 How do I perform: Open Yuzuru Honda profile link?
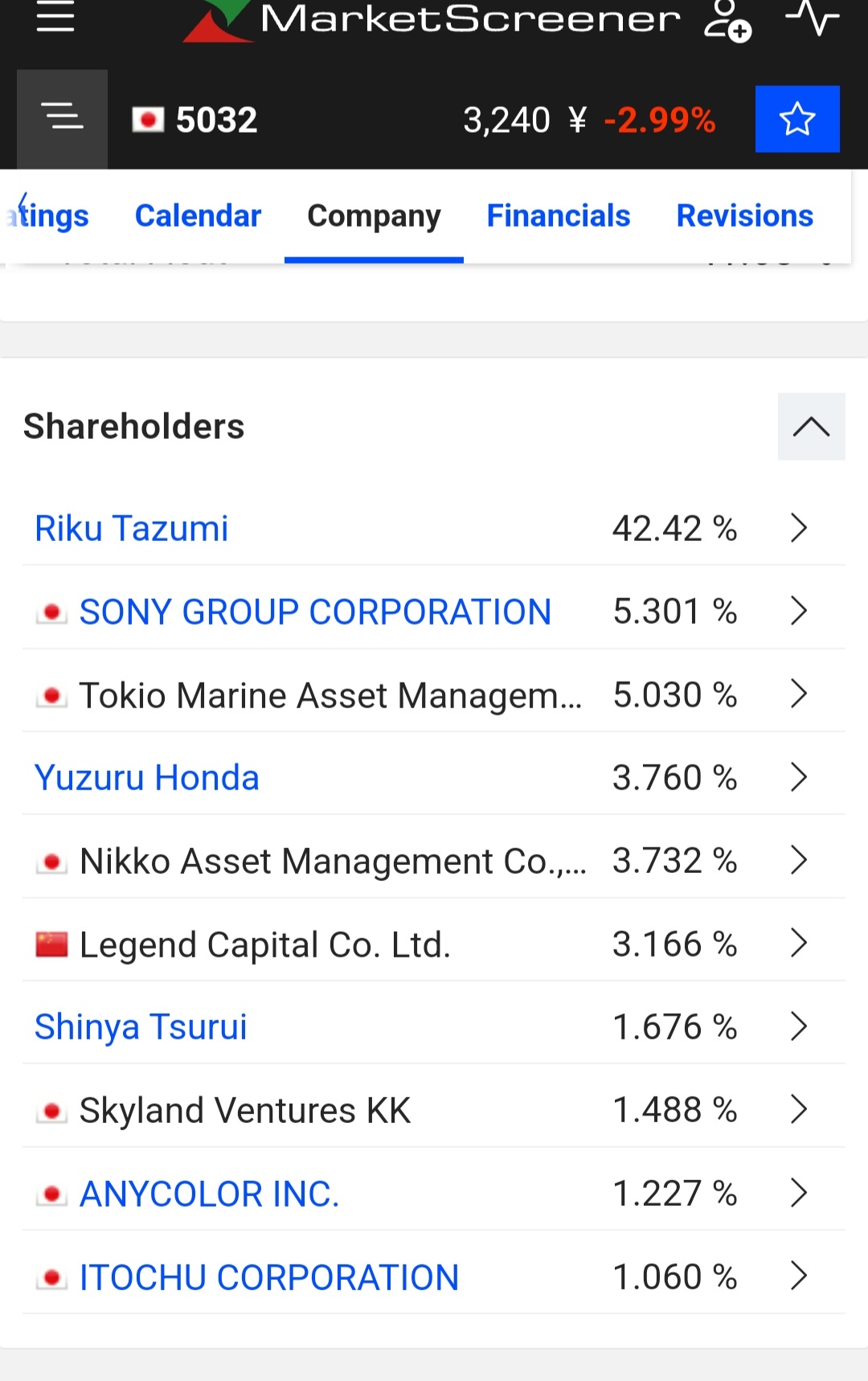(147, 778)
